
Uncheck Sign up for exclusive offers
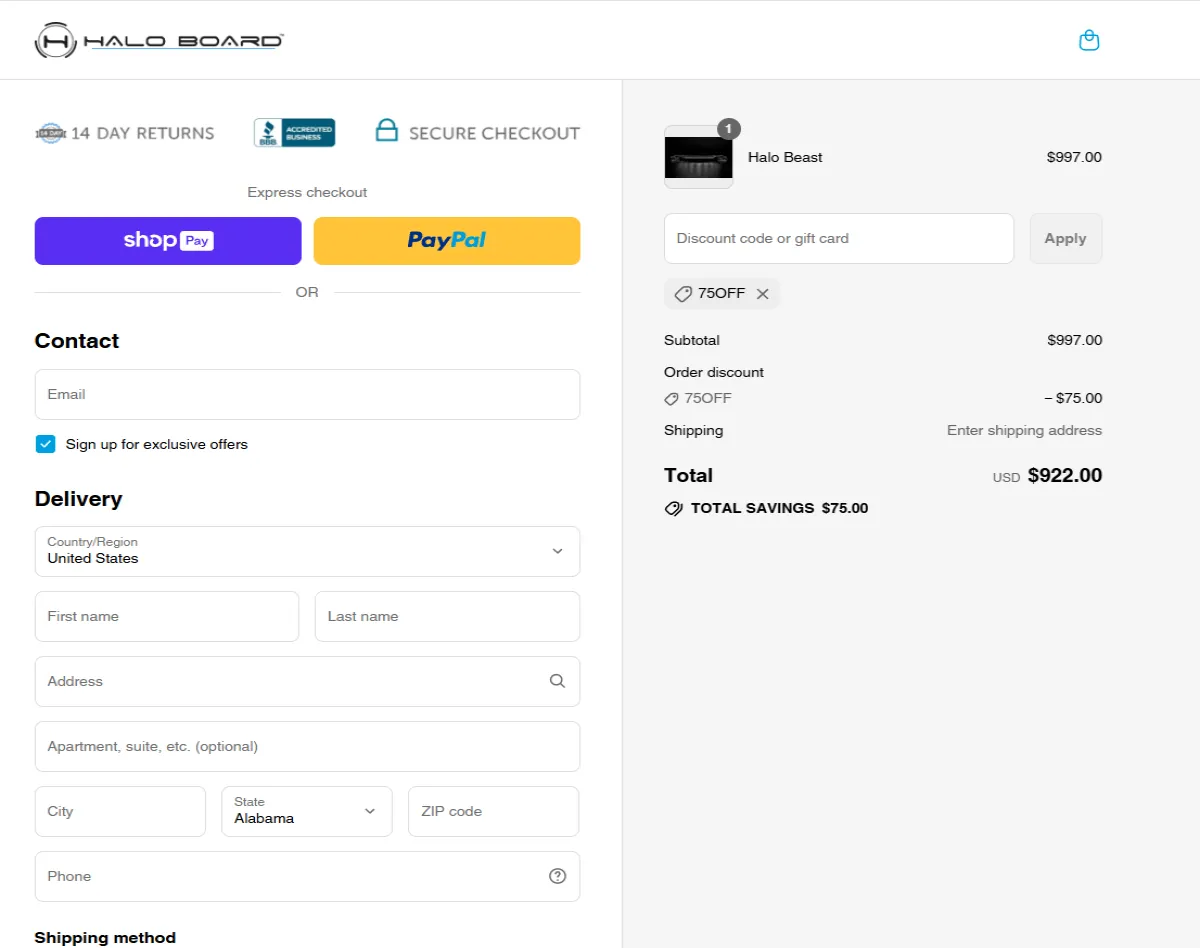point(45,444)
